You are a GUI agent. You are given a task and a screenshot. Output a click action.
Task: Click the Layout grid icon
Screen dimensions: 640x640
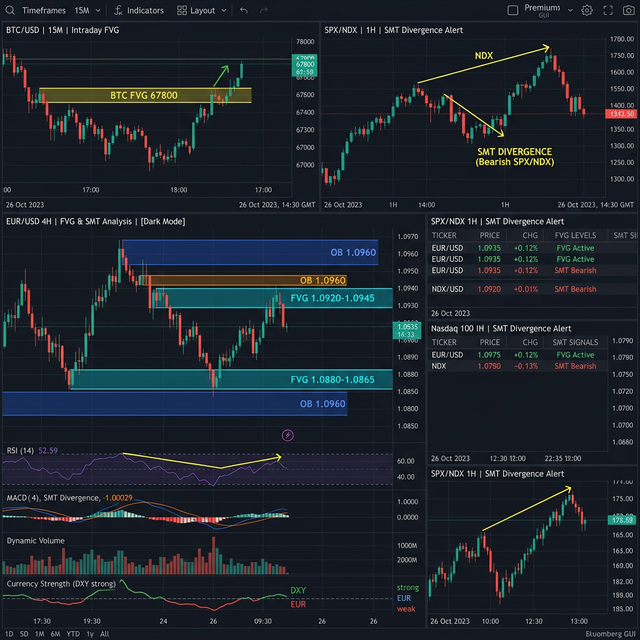pos(182,11)
